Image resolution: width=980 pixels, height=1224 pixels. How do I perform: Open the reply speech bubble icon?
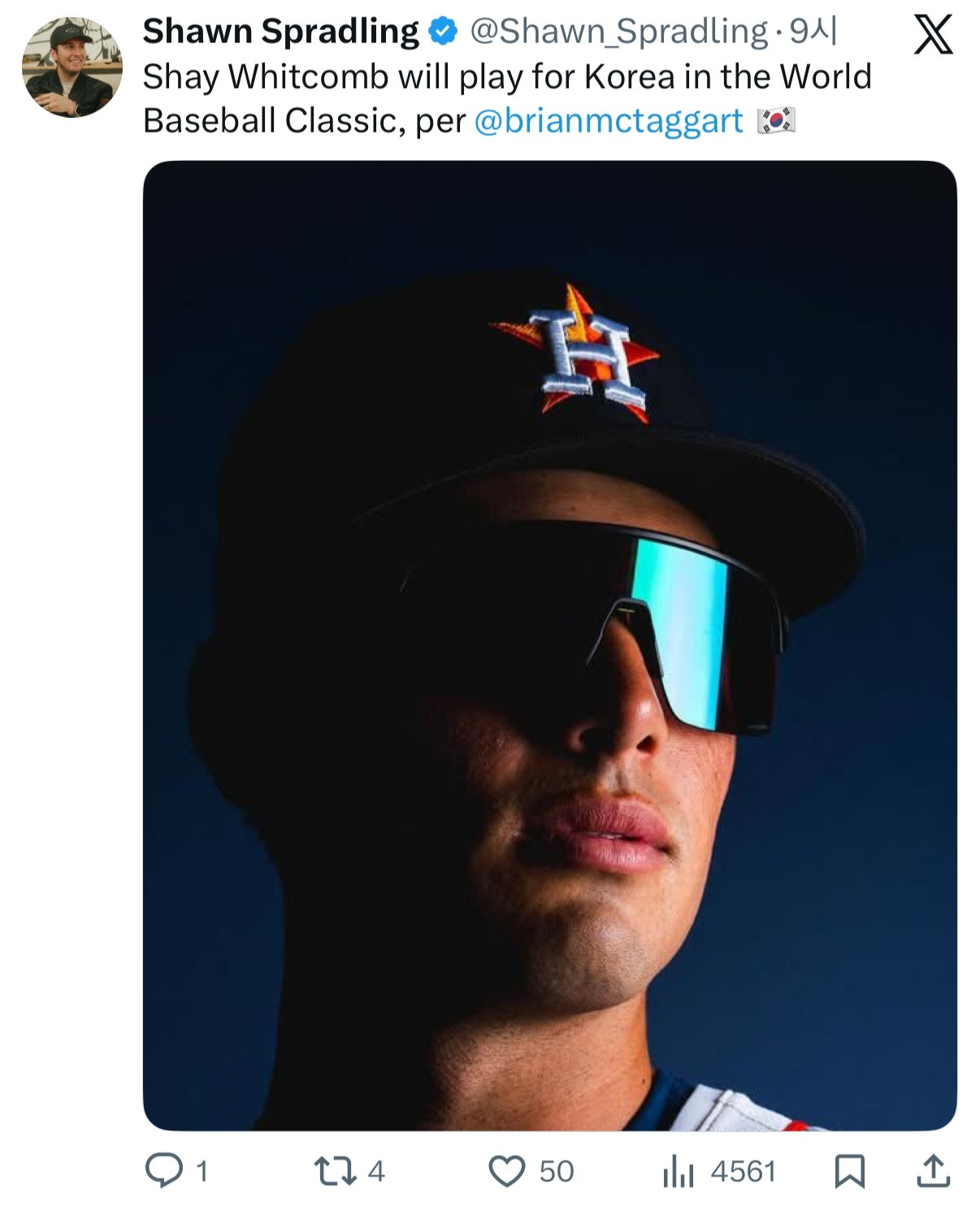164,1171
